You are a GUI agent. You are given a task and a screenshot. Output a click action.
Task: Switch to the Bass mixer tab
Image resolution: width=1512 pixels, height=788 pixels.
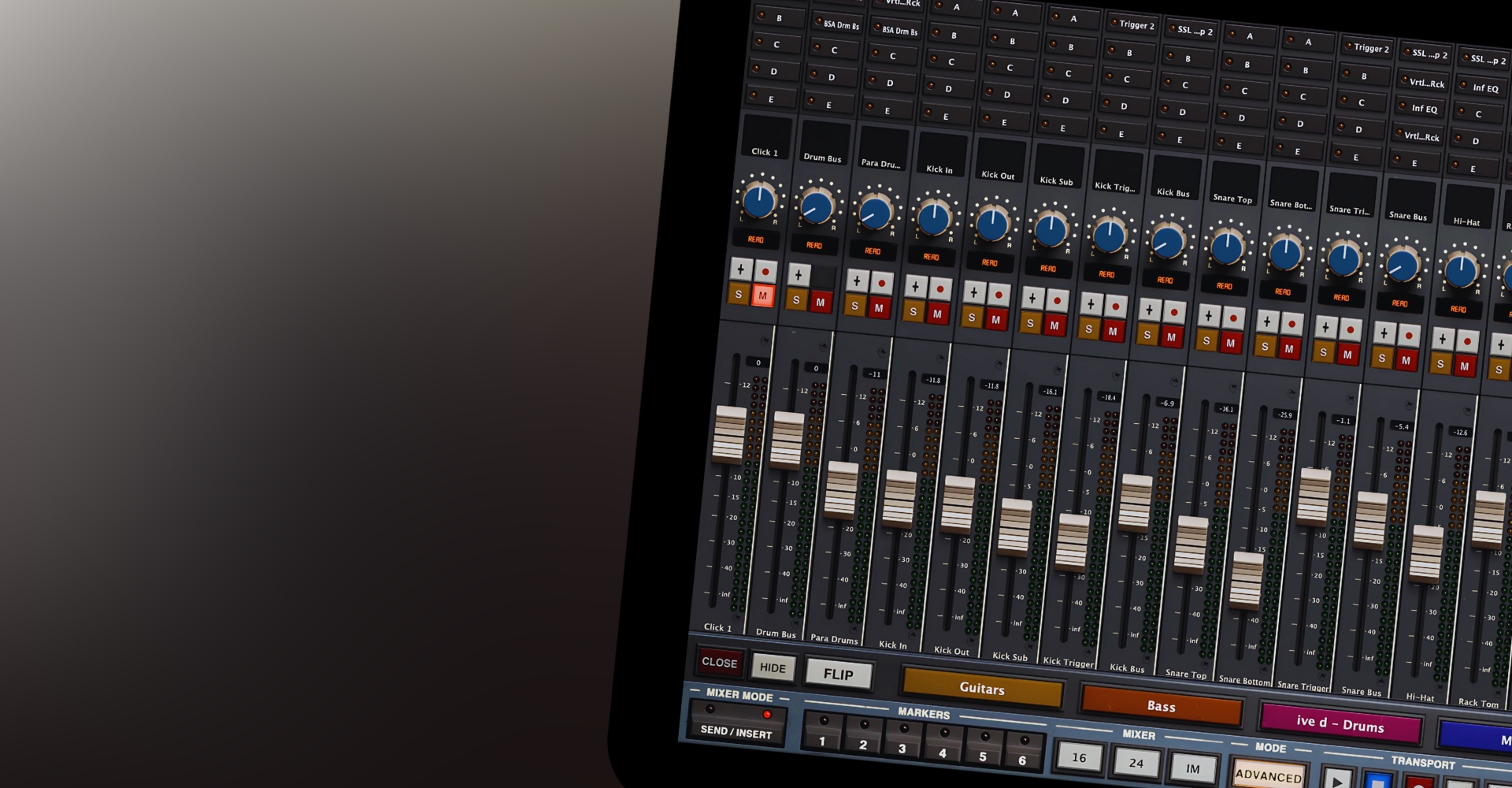tap(1160, 706)
